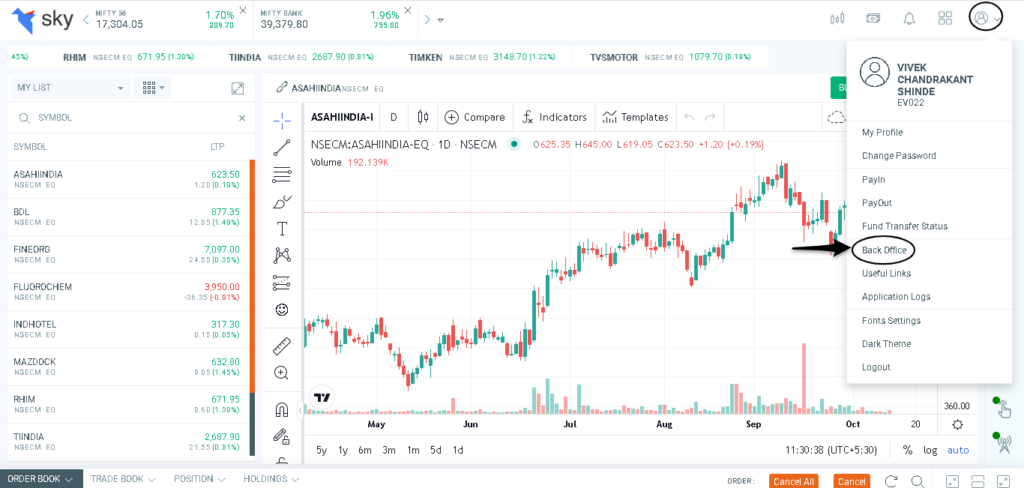Open the forecast position tool

[x=282, y=282]
